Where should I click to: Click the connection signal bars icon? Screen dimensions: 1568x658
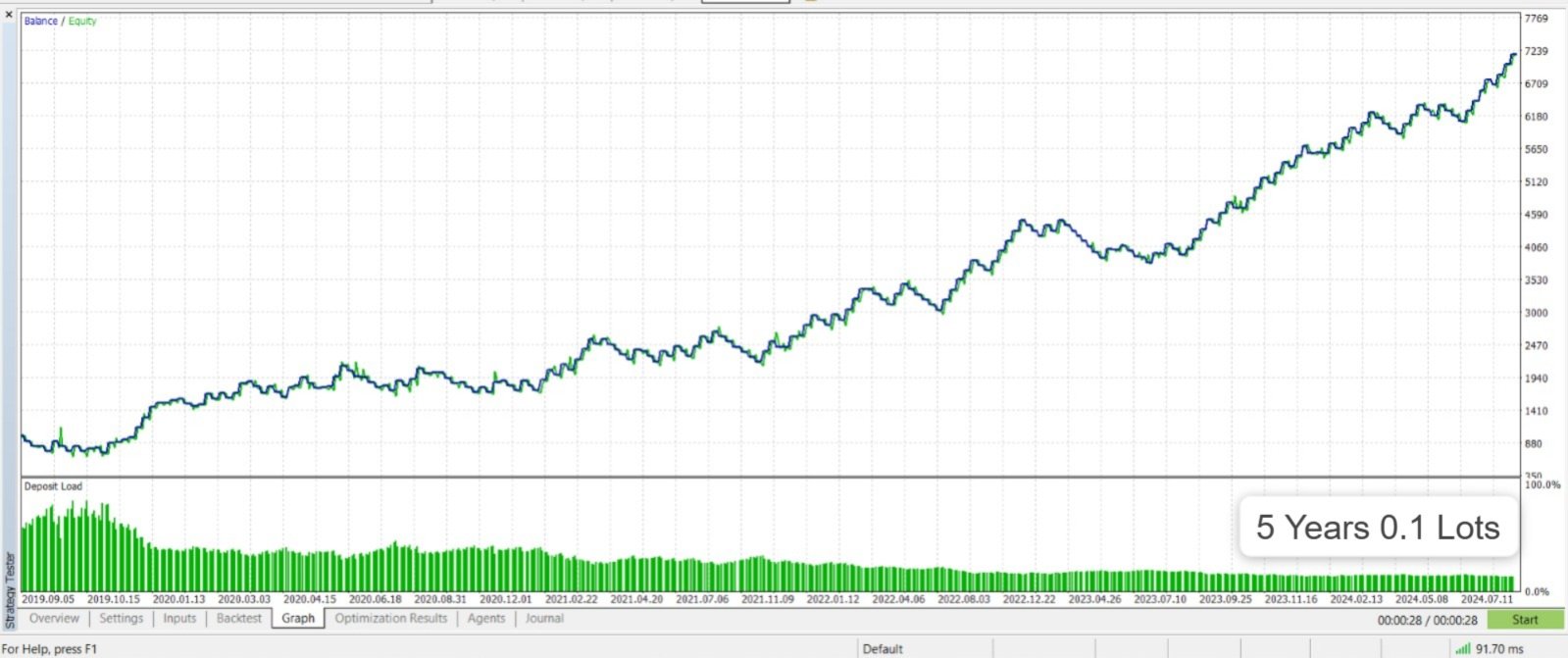pos(1463,648)
